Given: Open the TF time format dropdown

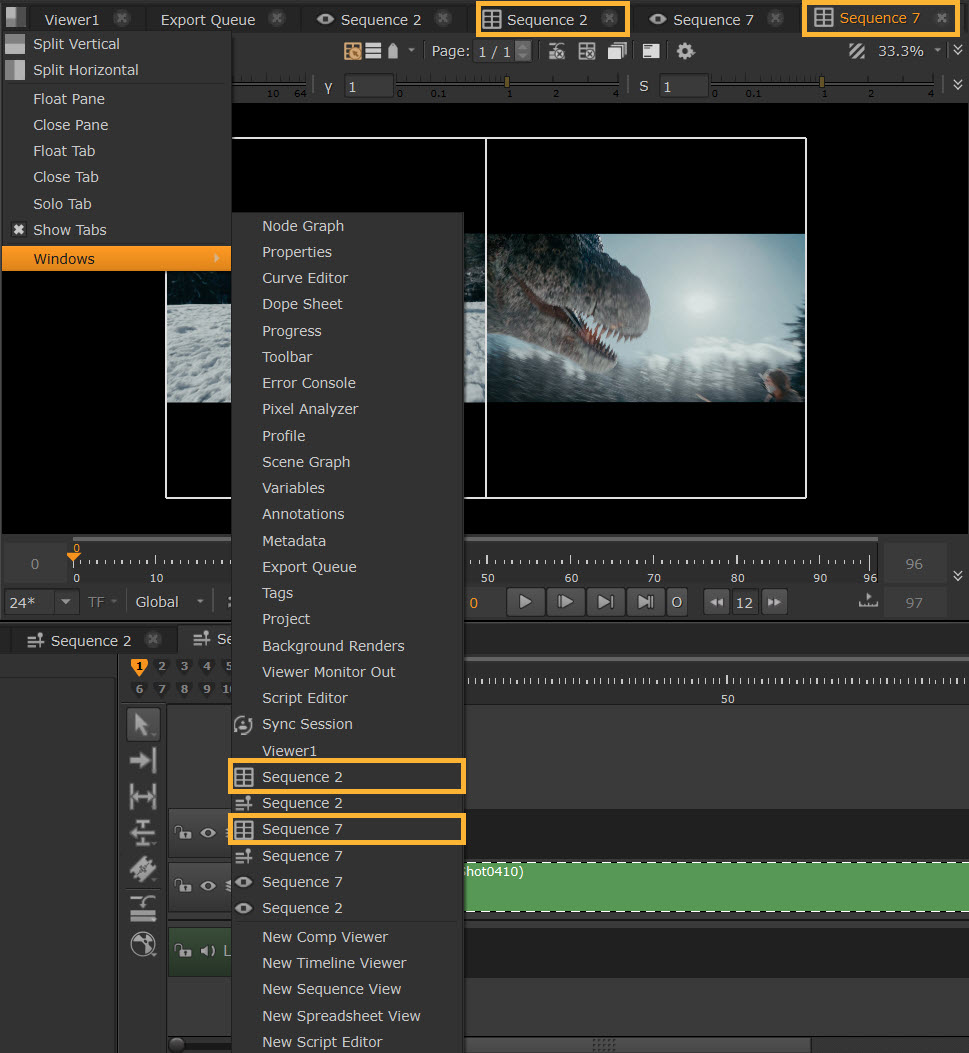Looking at the screenshot, I should [x=102, y=602].
